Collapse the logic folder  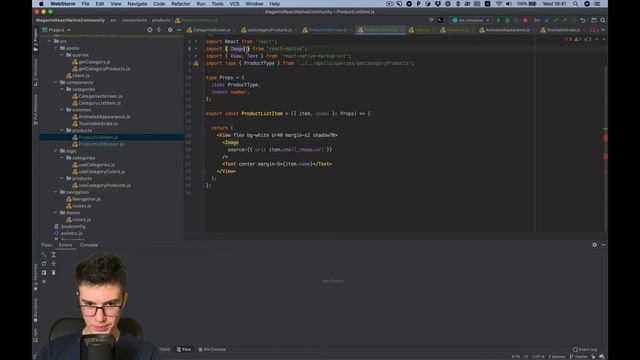click(x=56, y=151)
